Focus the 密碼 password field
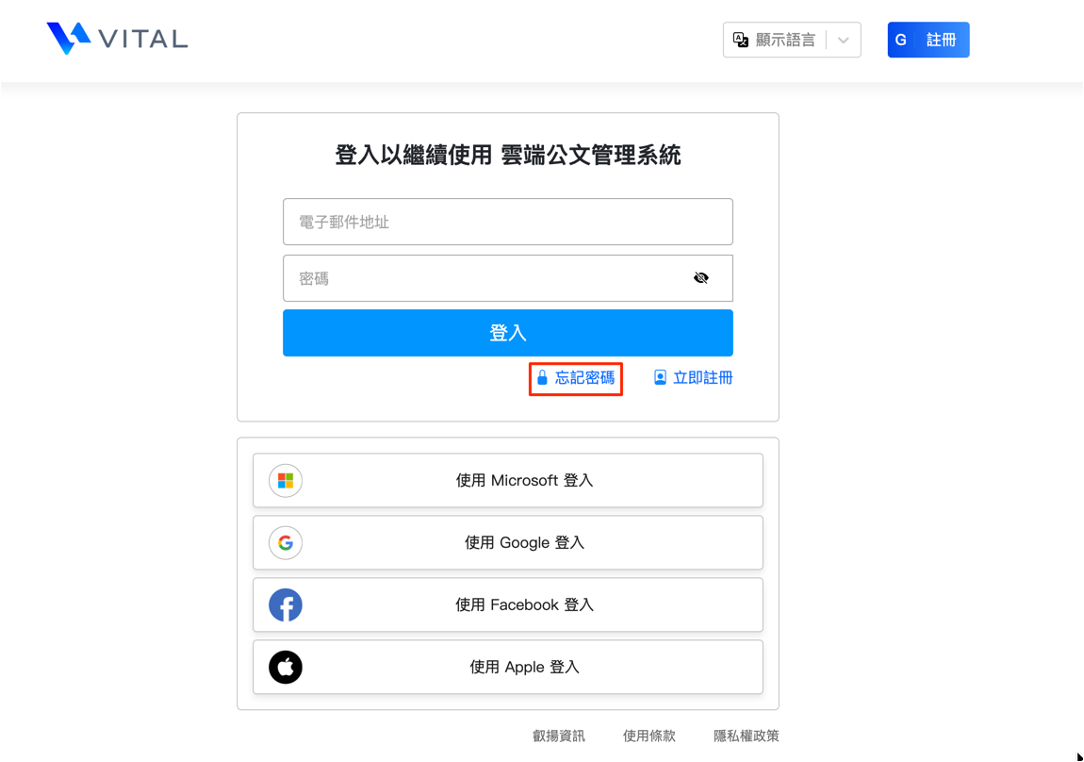 click(x=507, y=279)
